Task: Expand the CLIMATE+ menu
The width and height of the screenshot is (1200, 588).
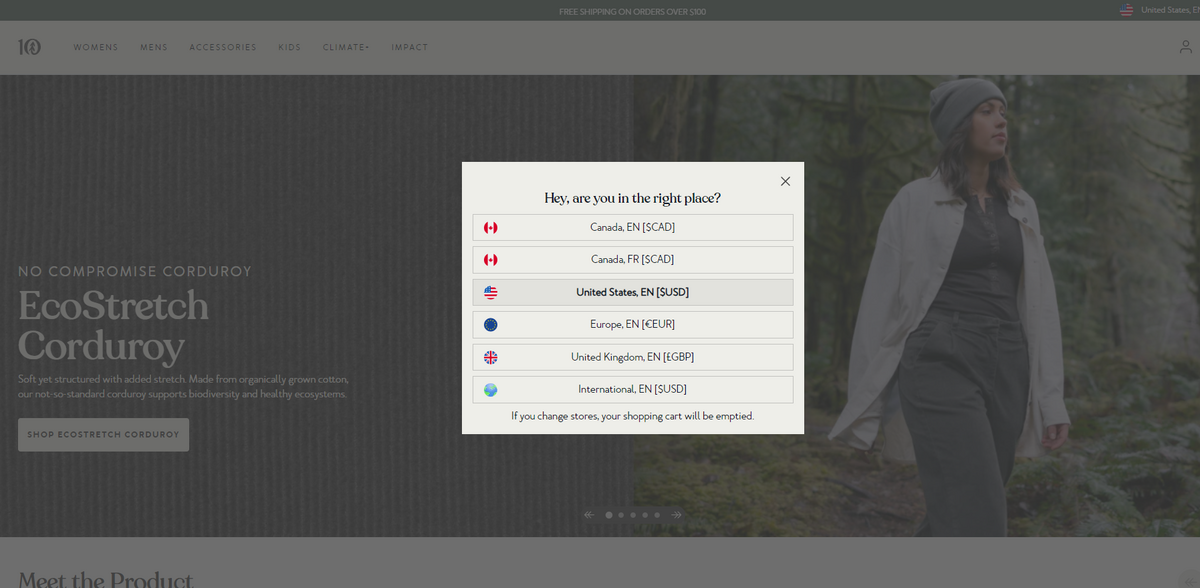Action: [x=346, y=47]
